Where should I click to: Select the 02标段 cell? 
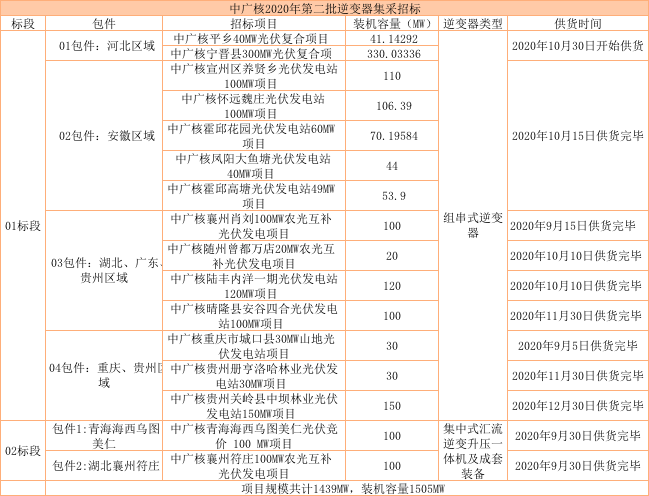23,451
